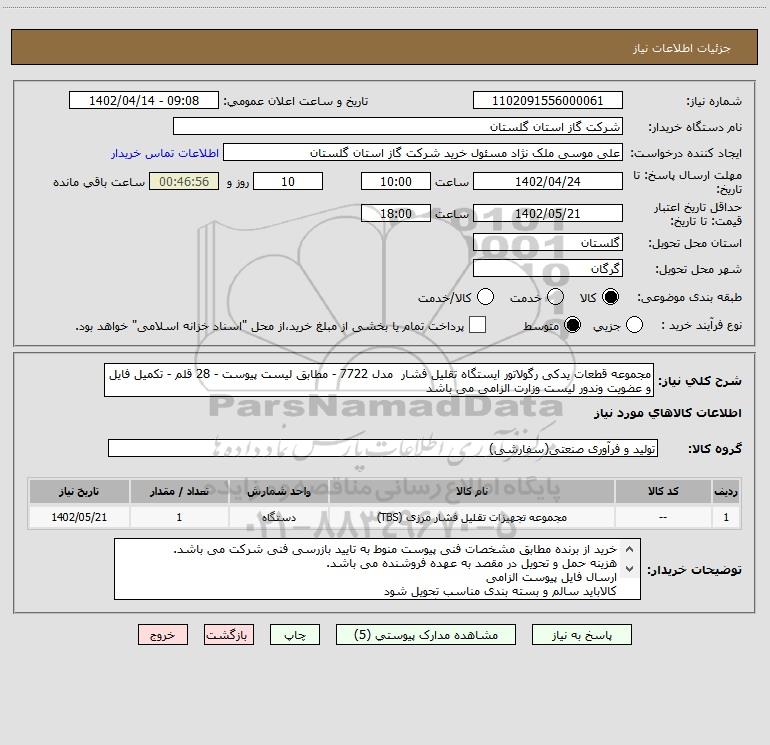770x745 pixels.
Task: Select the کالا/خدمت radio button
Action: coord(485,297)
